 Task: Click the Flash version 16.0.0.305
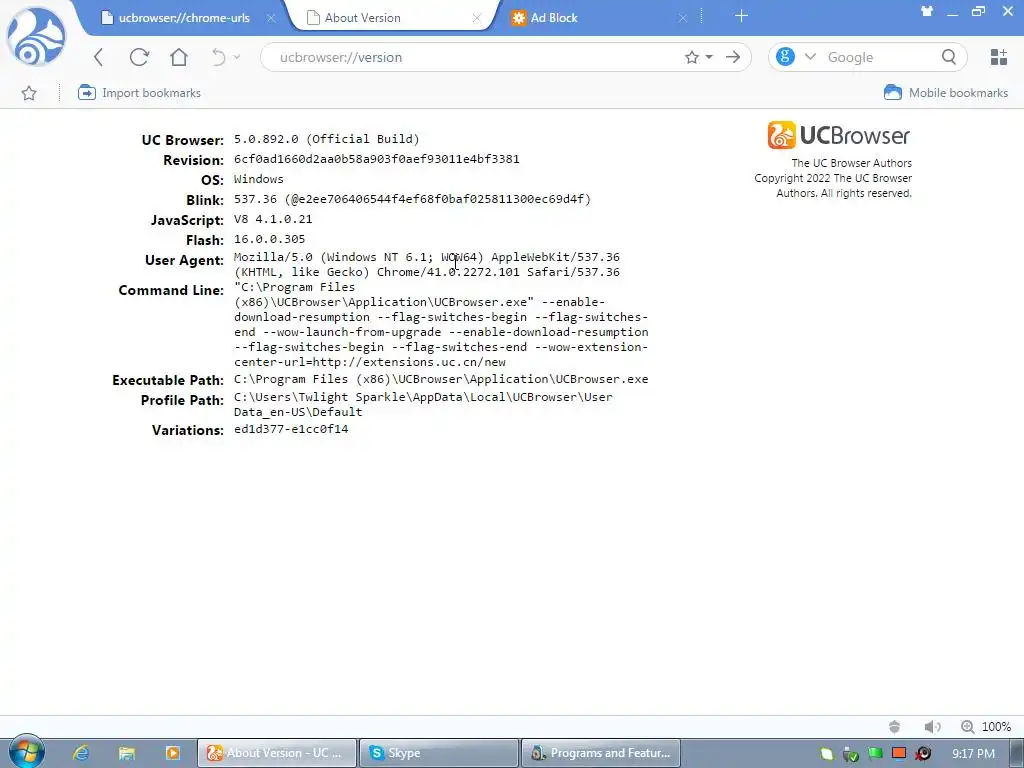[270, 239]
